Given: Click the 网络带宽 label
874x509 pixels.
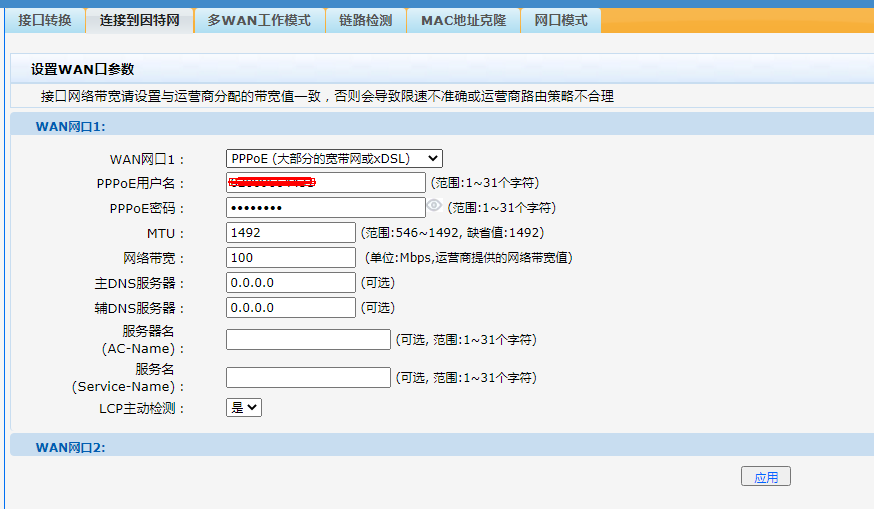Looking at the screenshot, I should pyautogui.click(x=153, y=258).
